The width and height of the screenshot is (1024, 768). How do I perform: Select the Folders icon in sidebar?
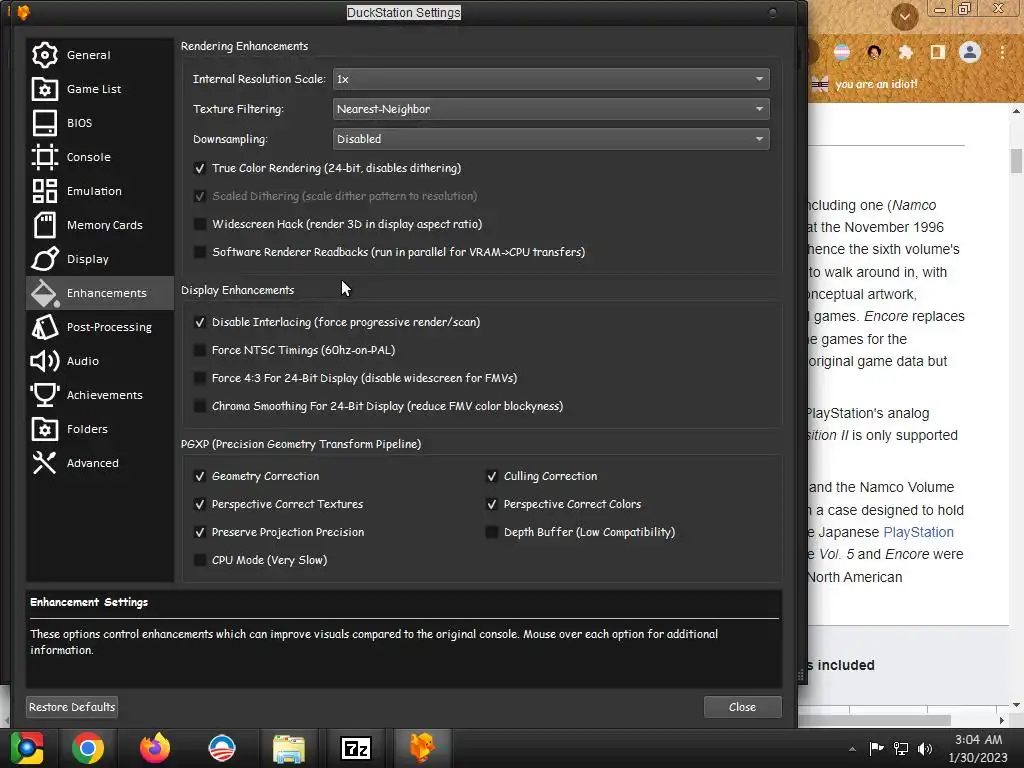(x=44, y=428)
